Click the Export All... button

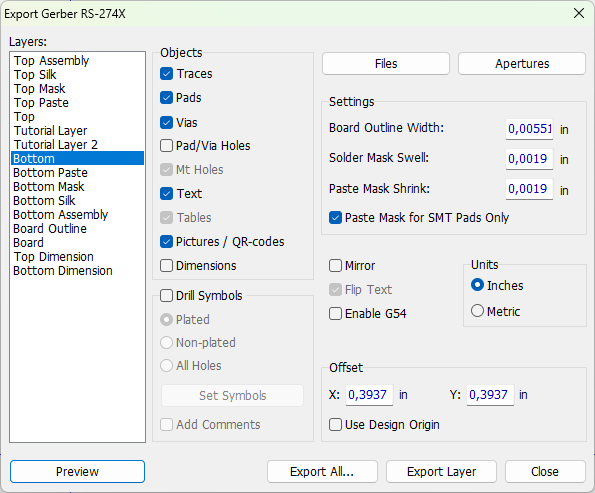coord(322,471)
